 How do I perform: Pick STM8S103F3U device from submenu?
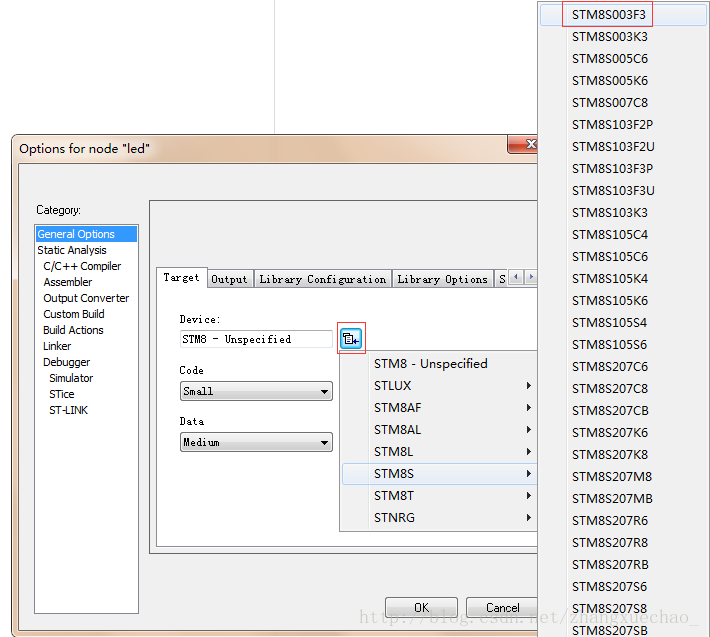click(x=623, y=191)
